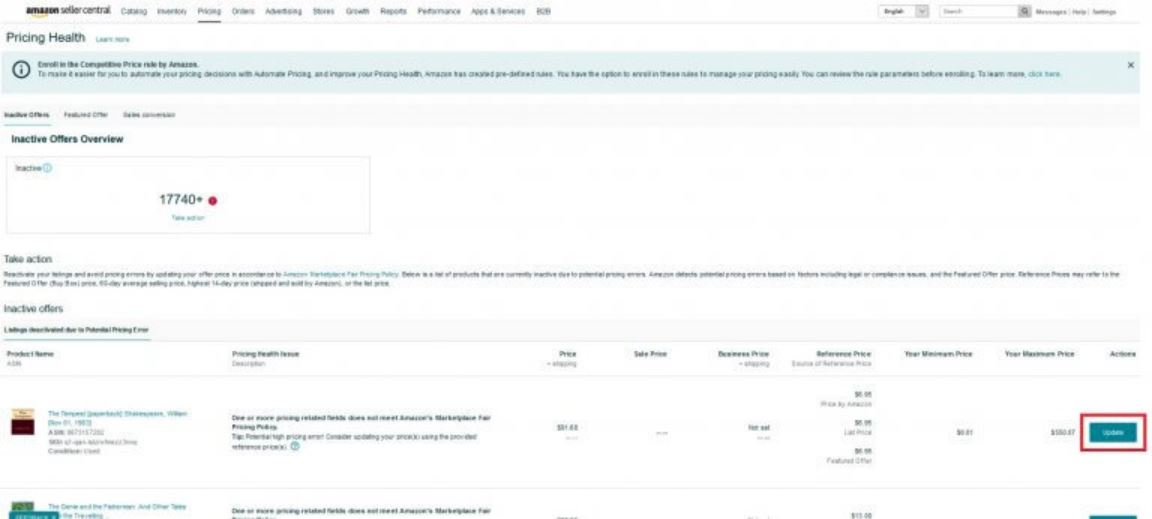1152x519 pixels.
Task: Click the Reference Price column header
Action: click(843, 354)
